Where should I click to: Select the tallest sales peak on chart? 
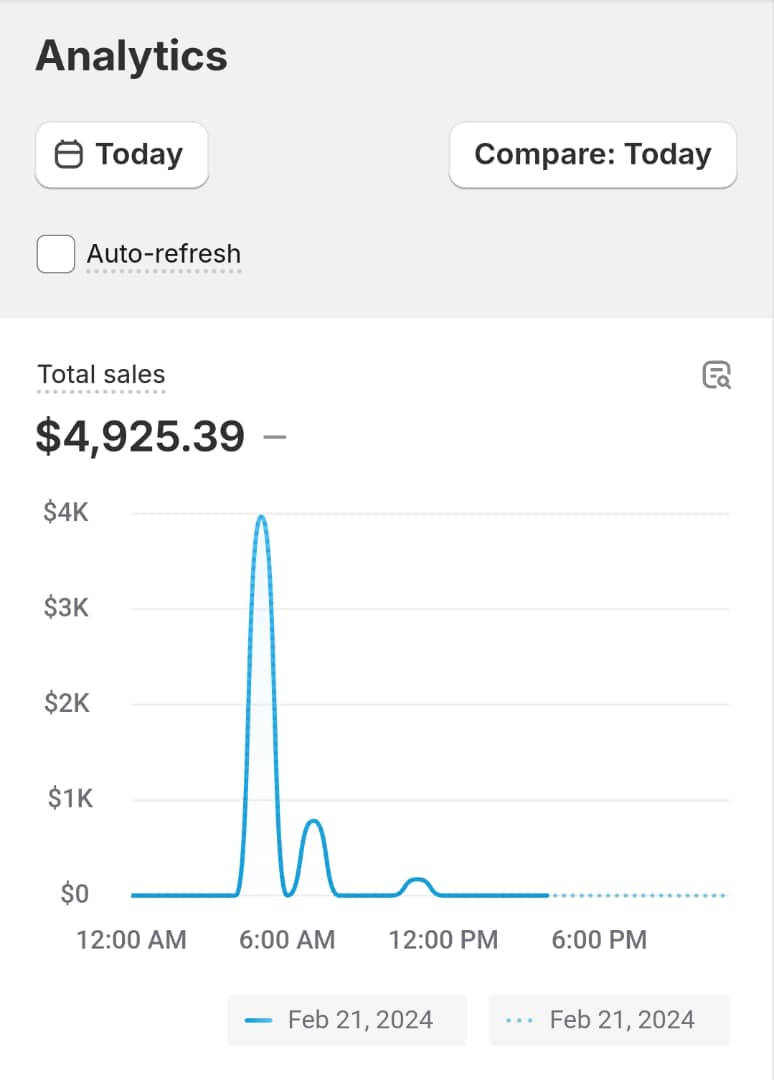[261, 519]
